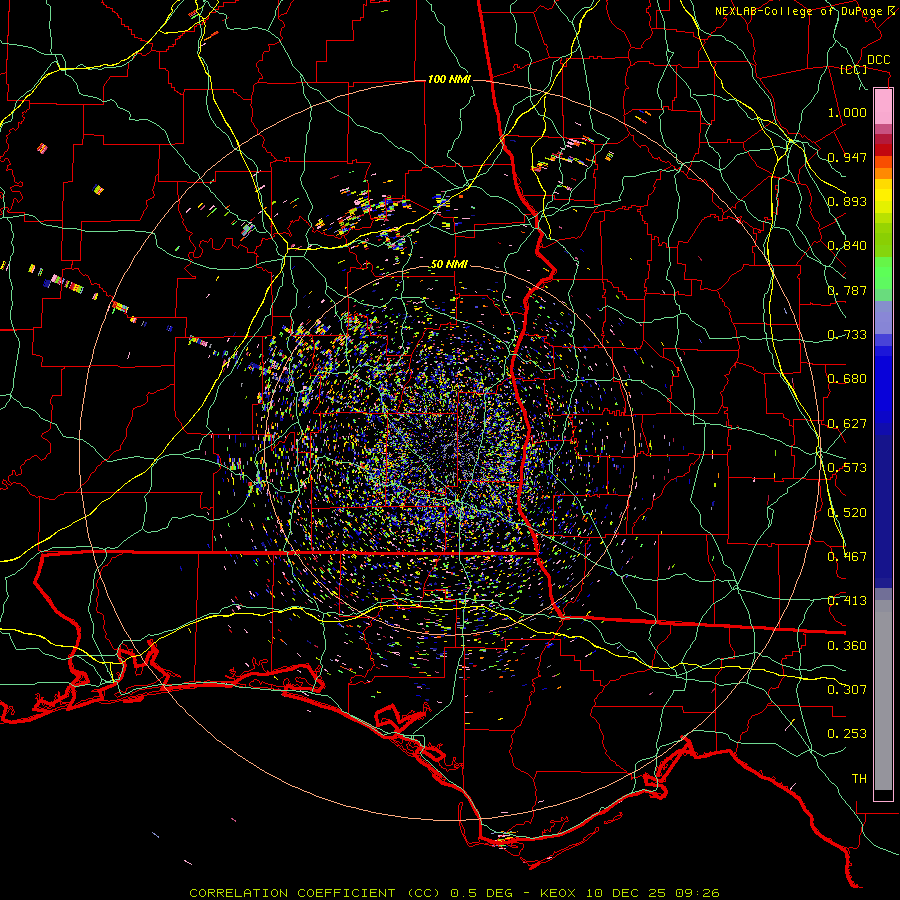Screen dimensions: 900x900
Task: Click the 0.733 value on the color scale
Action: click(x=847, y=335)
